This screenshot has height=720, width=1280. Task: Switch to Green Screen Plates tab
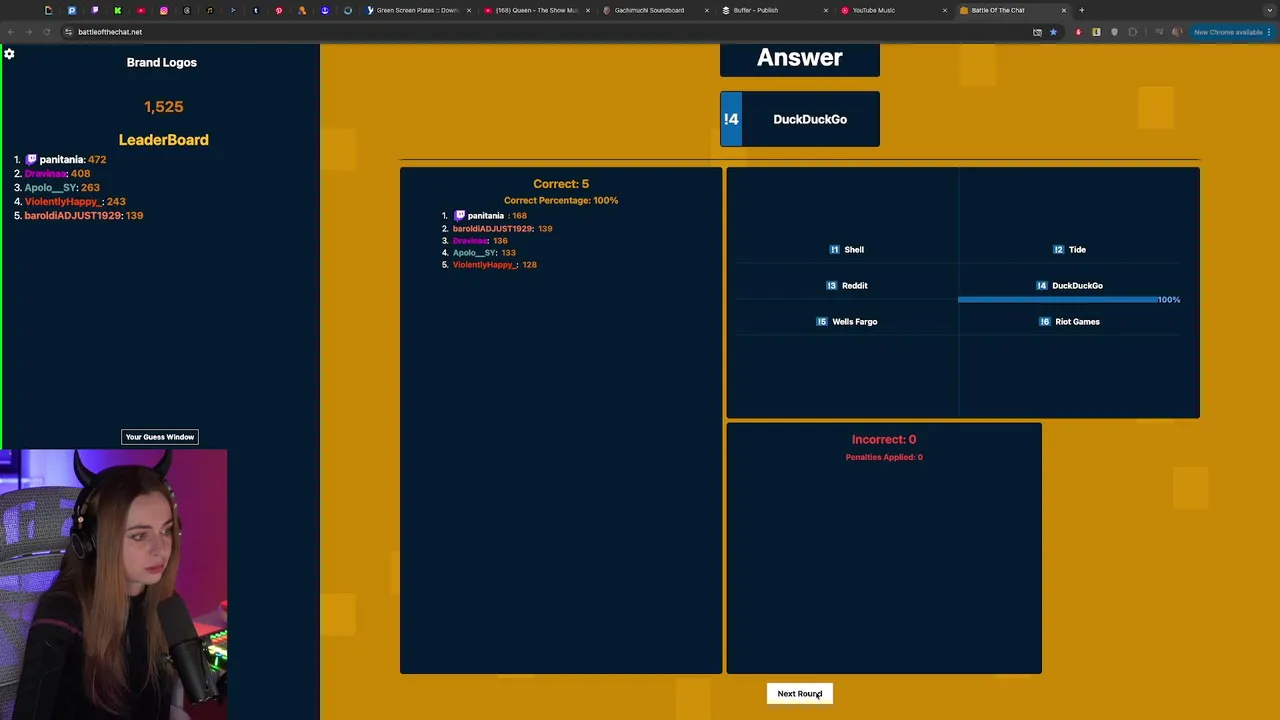point(417,10)
